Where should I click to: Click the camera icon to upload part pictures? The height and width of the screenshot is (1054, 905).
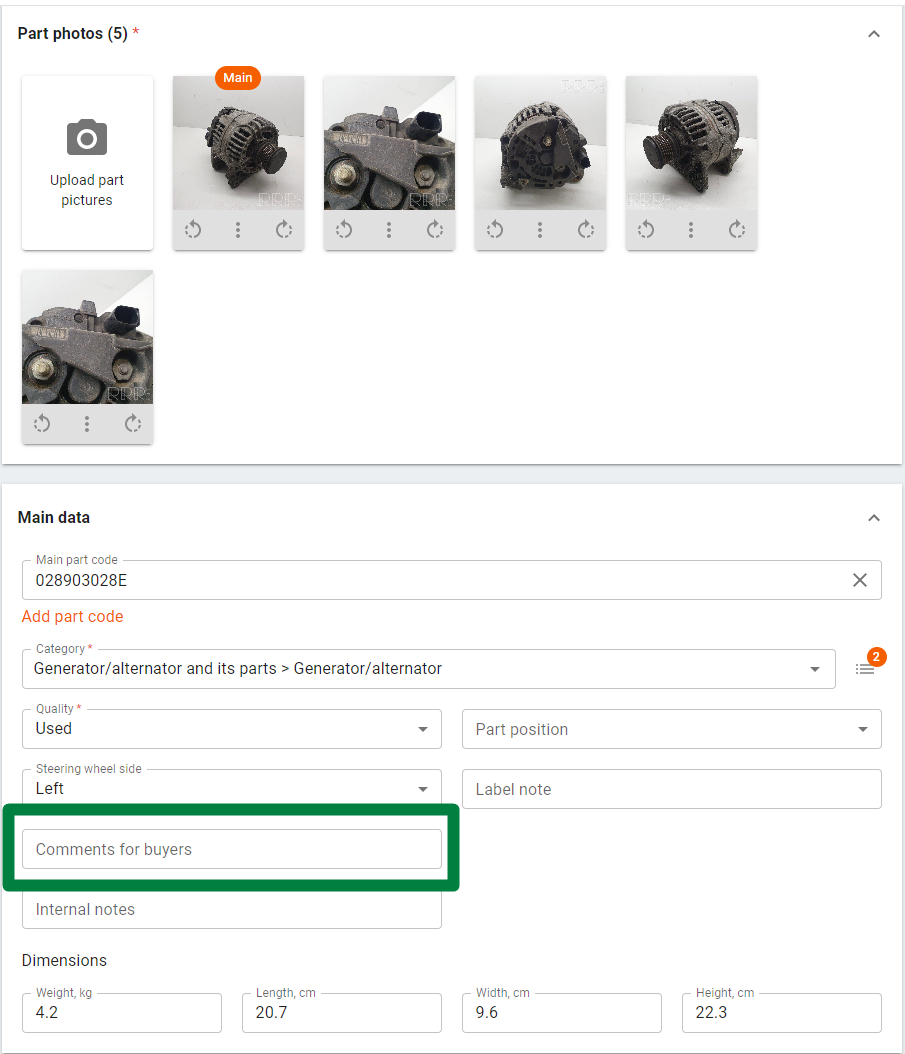87,137
